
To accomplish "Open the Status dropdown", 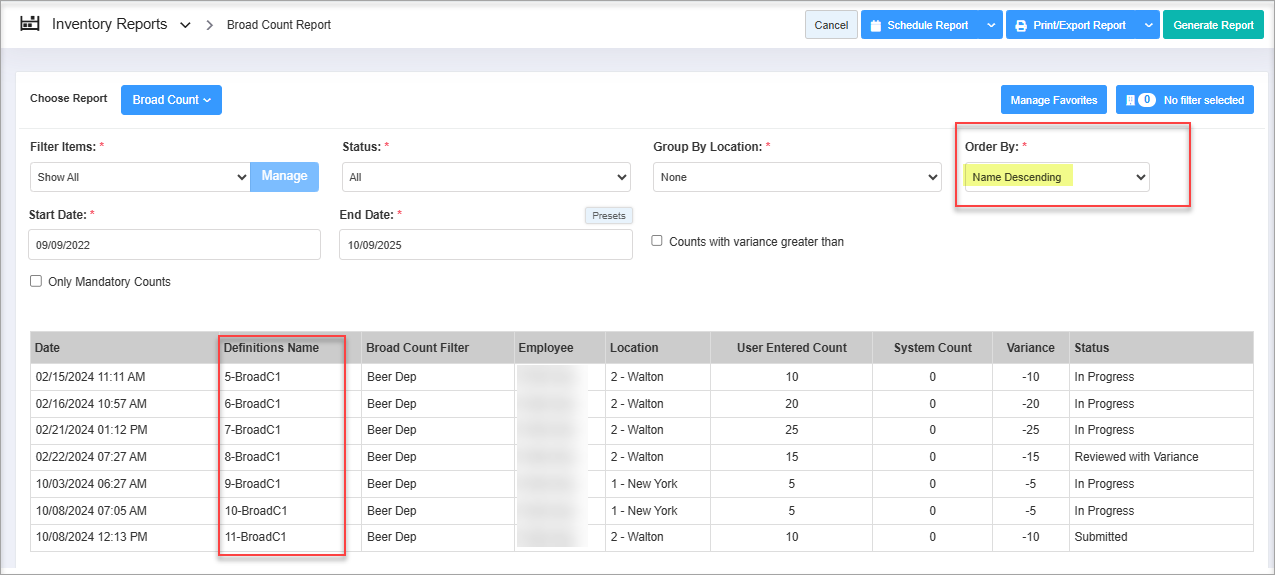I will pyautogui.click(x=486, y=178).
